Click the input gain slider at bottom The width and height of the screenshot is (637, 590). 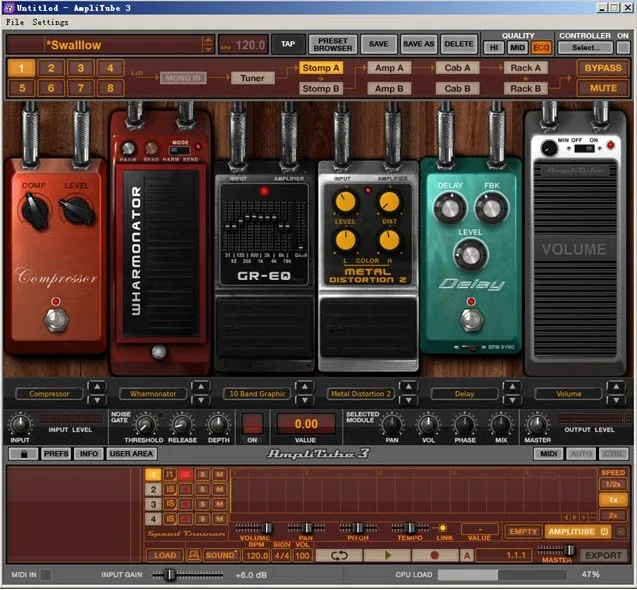(170, 575)
